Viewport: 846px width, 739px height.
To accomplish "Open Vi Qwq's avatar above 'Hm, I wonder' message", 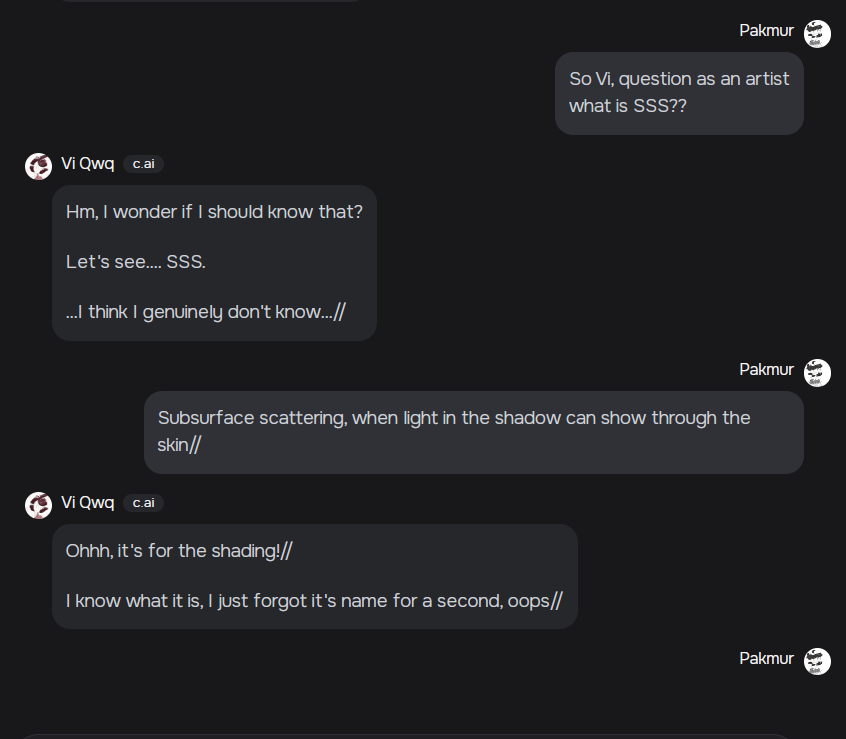I will coord(39,166).
